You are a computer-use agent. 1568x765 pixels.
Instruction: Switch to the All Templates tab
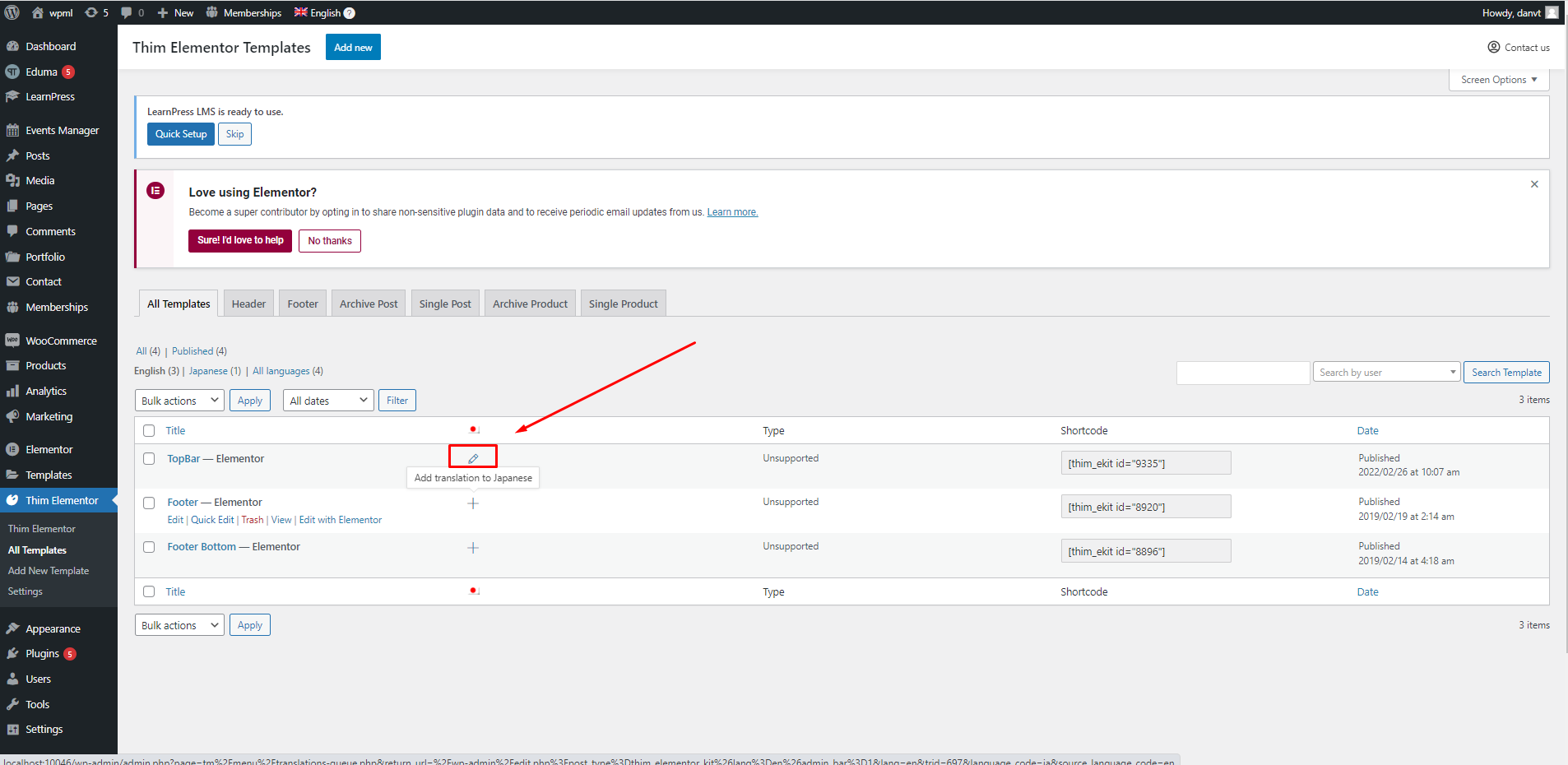coord(179,304)
